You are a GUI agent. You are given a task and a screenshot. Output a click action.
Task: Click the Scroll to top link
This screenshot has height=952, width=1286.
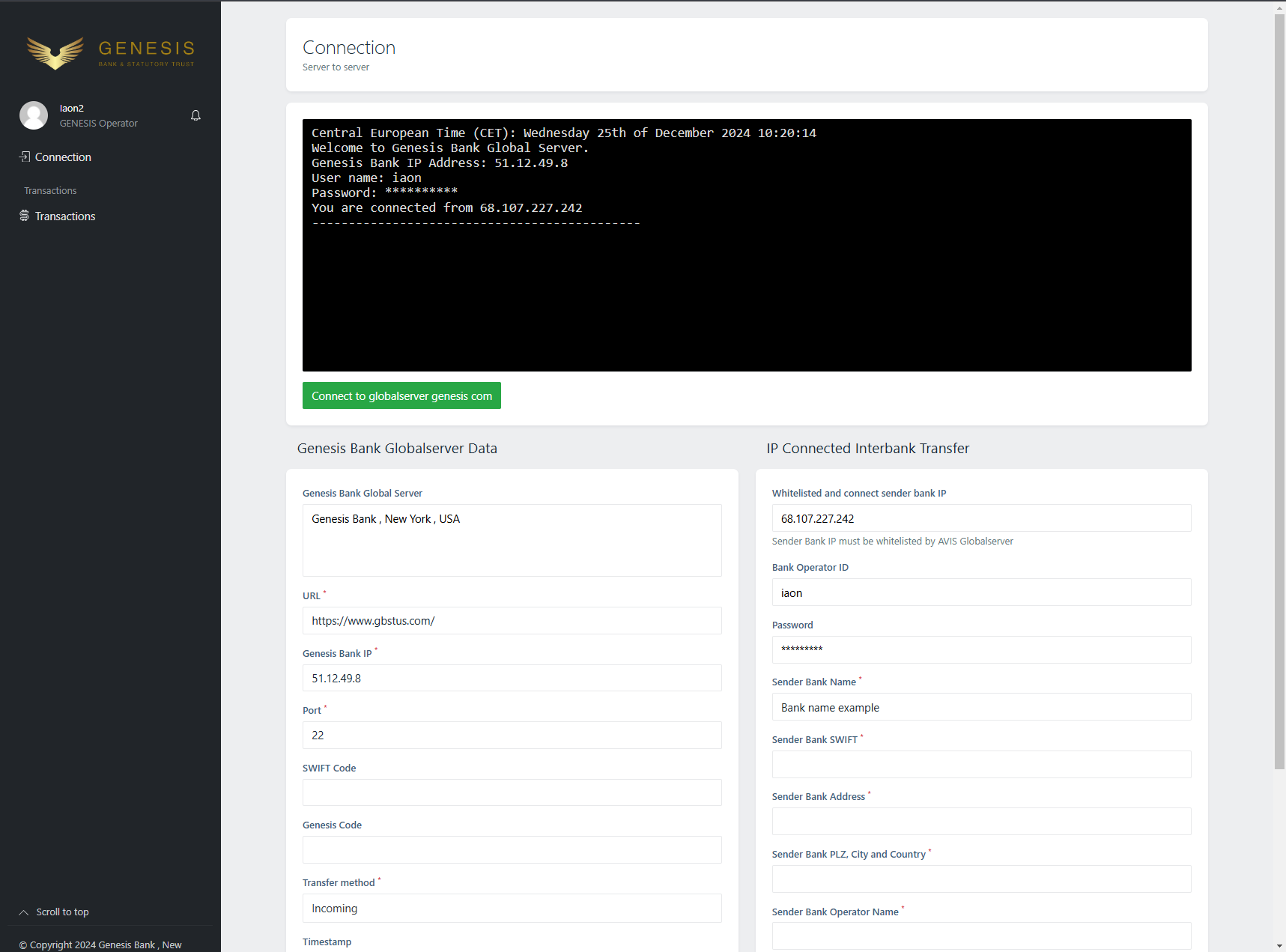tap(62, 912)
